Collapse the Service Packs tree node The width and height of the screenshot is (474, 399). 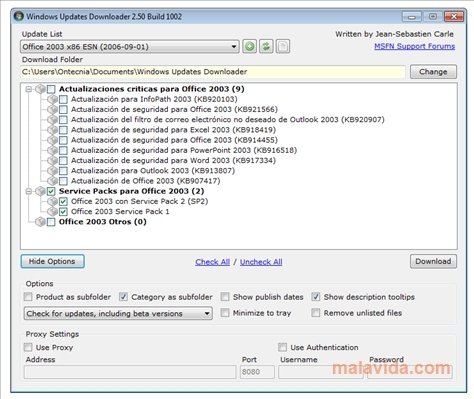tap(29, 191)
